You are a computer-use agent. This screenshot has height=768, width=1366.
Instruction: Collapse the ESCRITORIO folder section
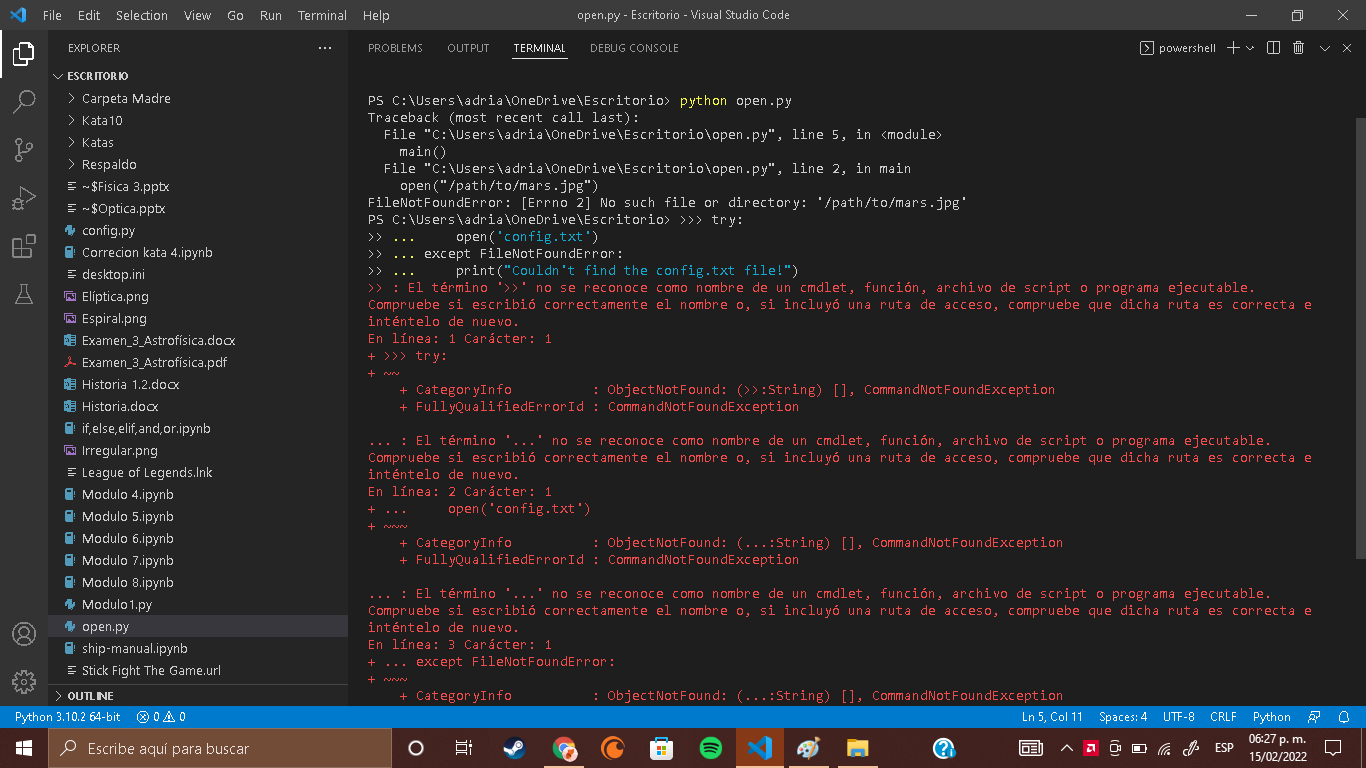click(x=198, y=76)
